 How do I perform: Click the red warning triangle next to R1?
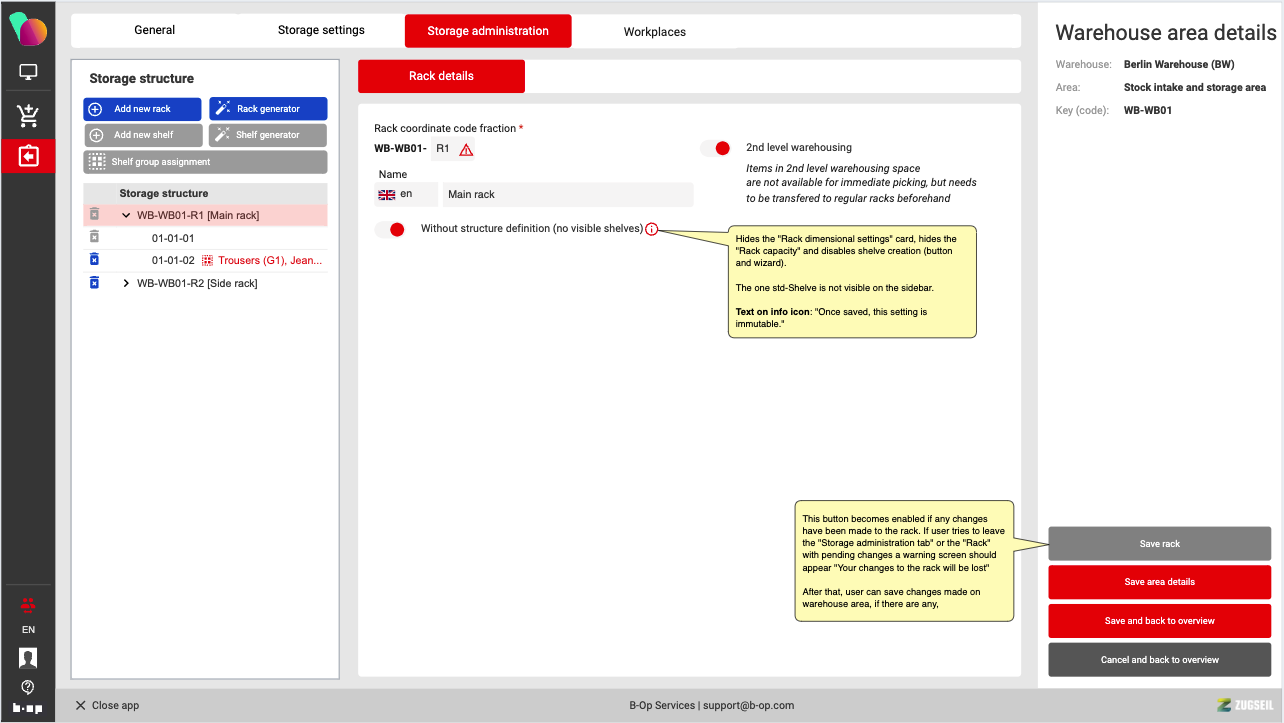tap(466, 150)
